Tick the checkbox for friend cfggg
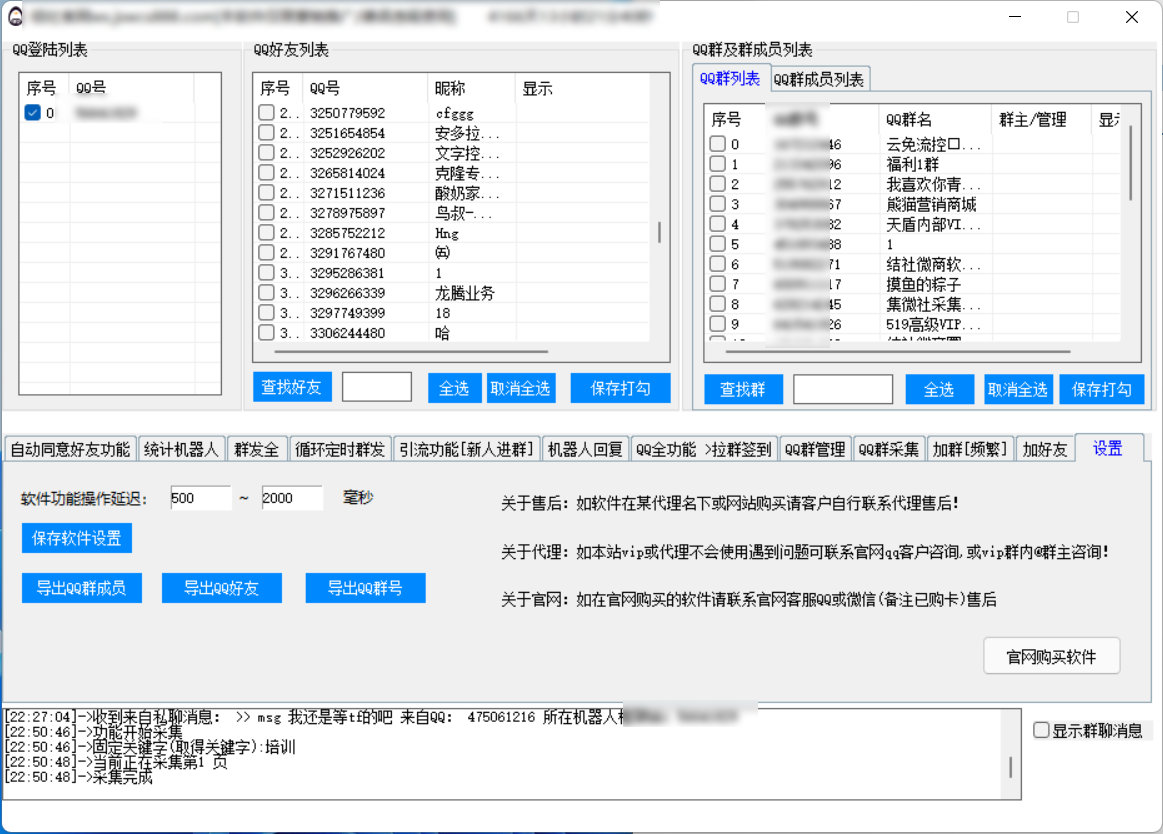 [266, 113]
